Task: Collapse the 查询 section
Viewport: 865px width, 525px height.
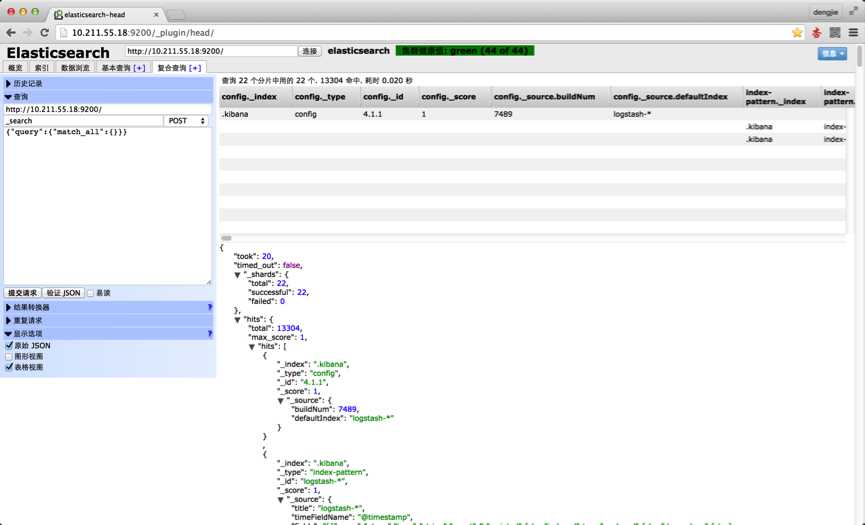Action: [x=108, y=97]
